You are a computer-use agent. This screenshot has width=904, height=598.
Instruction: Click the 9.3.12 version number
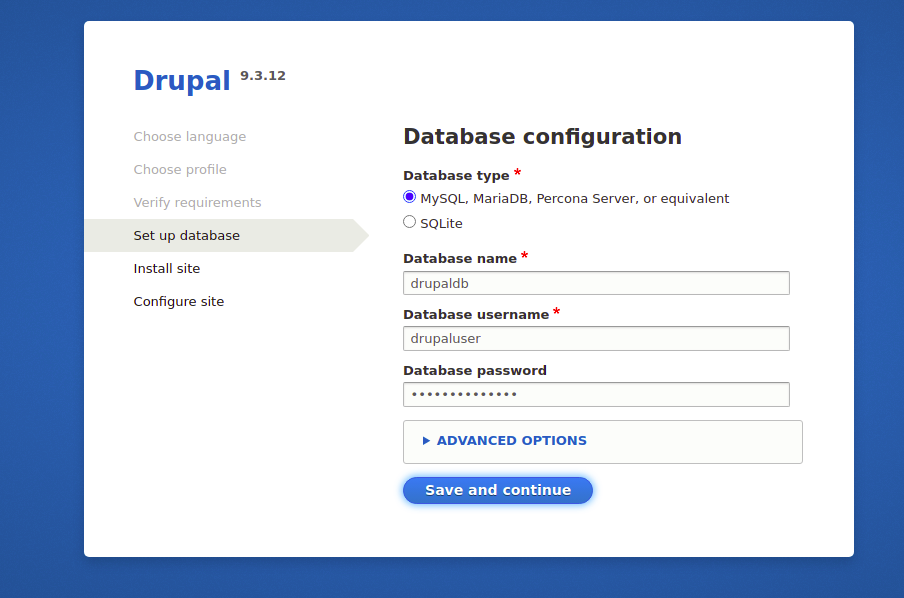coord(263,76)
